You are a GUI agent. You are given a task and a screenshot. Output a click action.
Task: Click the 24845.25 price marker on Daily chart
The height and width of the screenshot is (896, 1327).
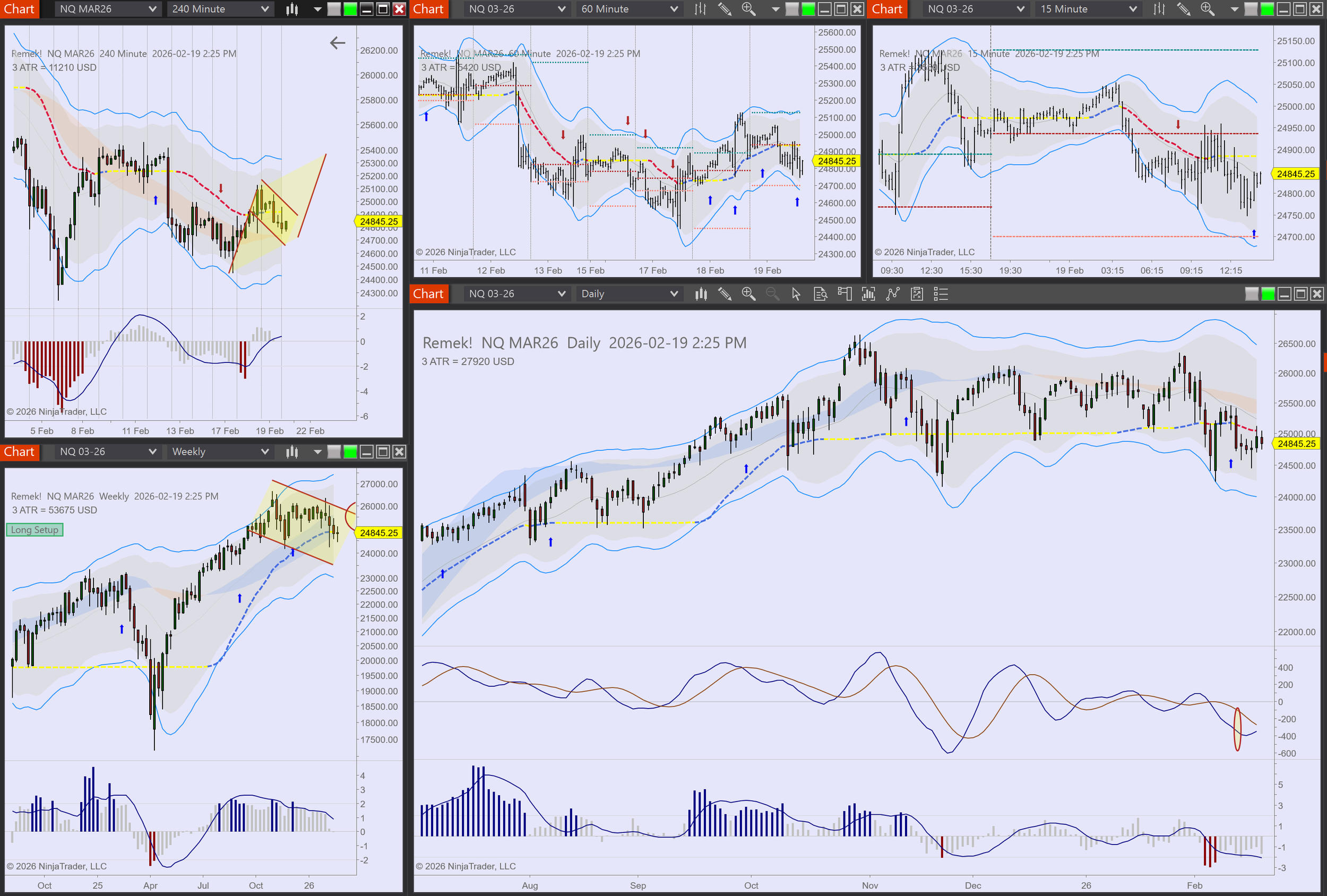pyautogui.click(x=1296, y=444)
